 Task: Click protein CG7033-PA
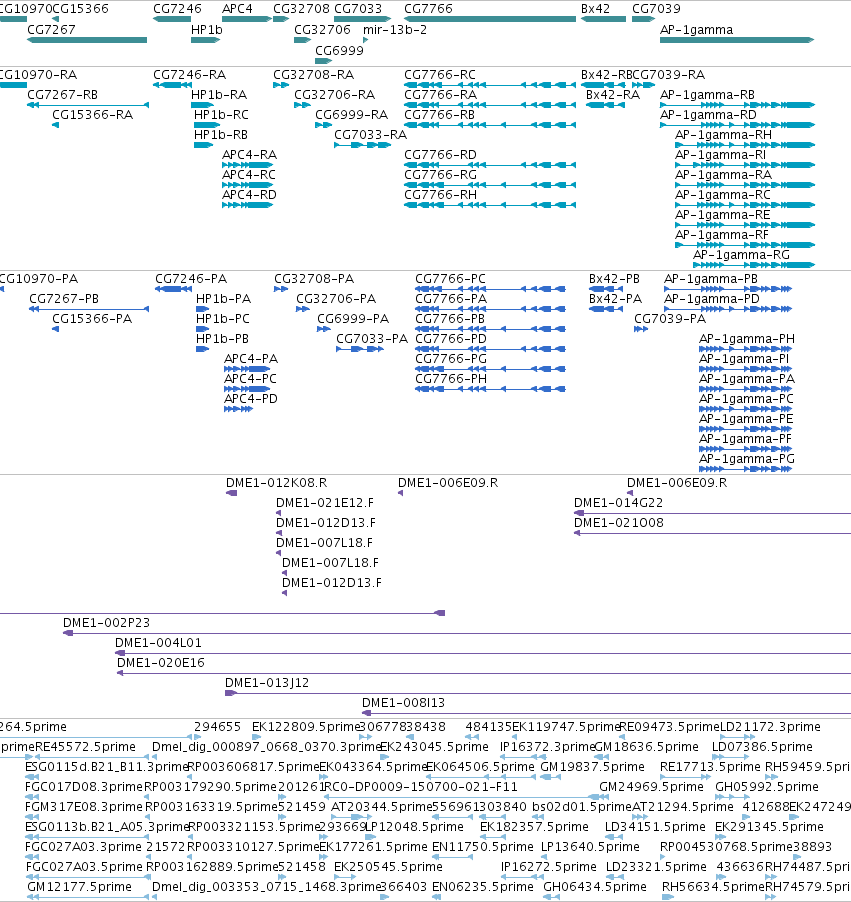(x=372, y=339)
